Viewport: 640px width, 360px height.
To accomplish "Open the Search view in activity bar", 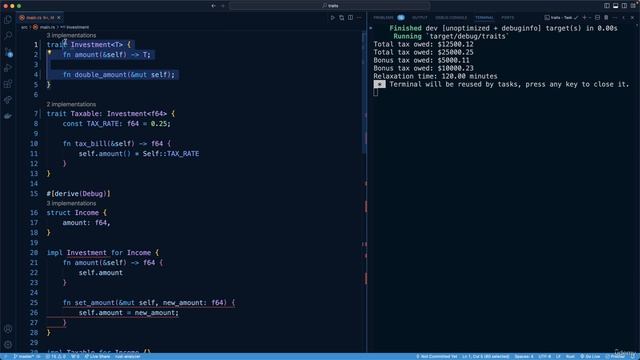I will (8, 36).
